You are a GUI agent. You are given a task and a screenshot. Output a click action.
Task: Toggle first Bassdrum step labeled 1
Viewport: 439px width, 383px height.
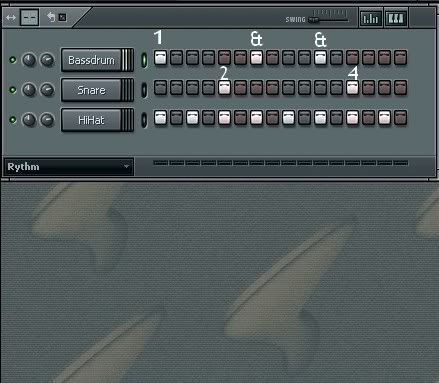click(x=160, y=57)
